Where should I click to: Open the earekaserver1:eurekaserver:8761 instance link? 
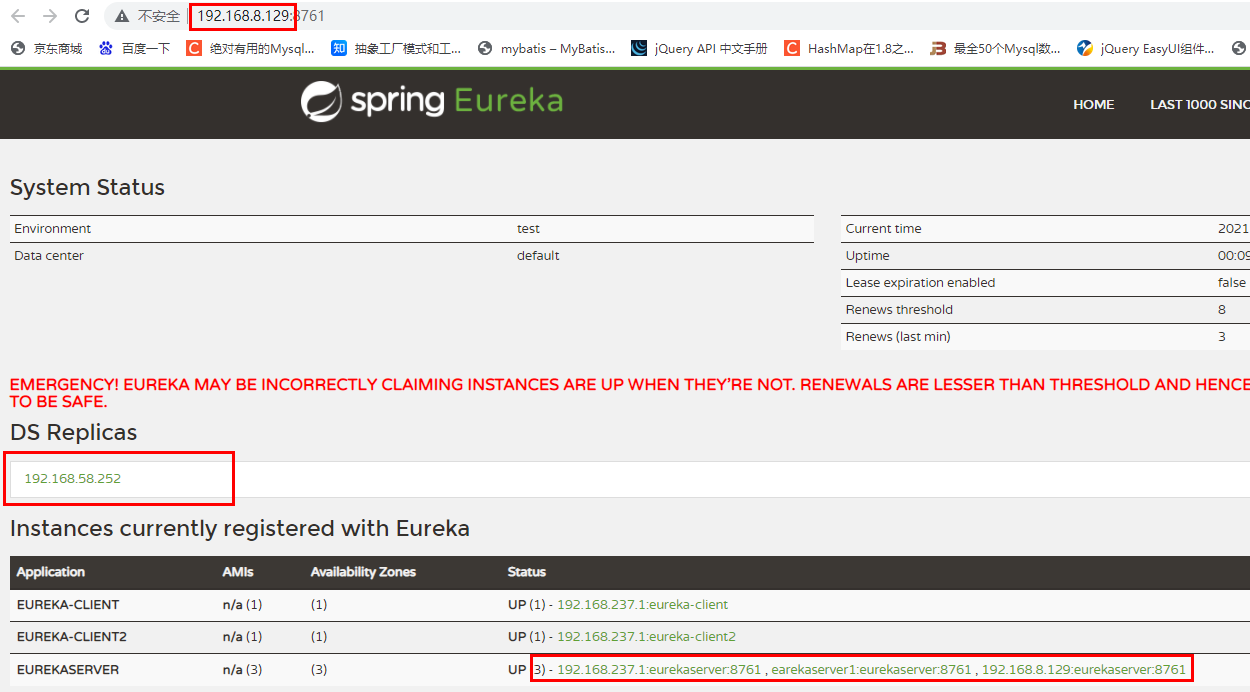coord(871,669)
